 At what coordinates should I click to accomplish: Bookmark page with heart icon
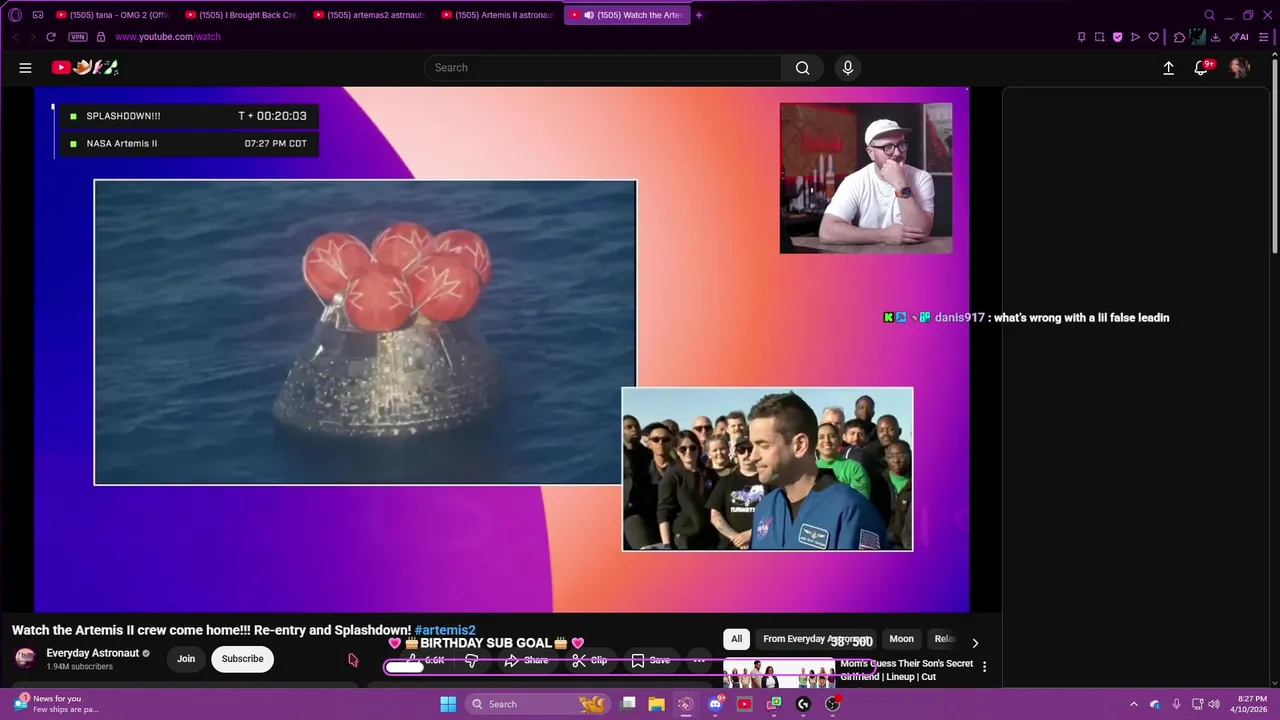coord(1153,37)
